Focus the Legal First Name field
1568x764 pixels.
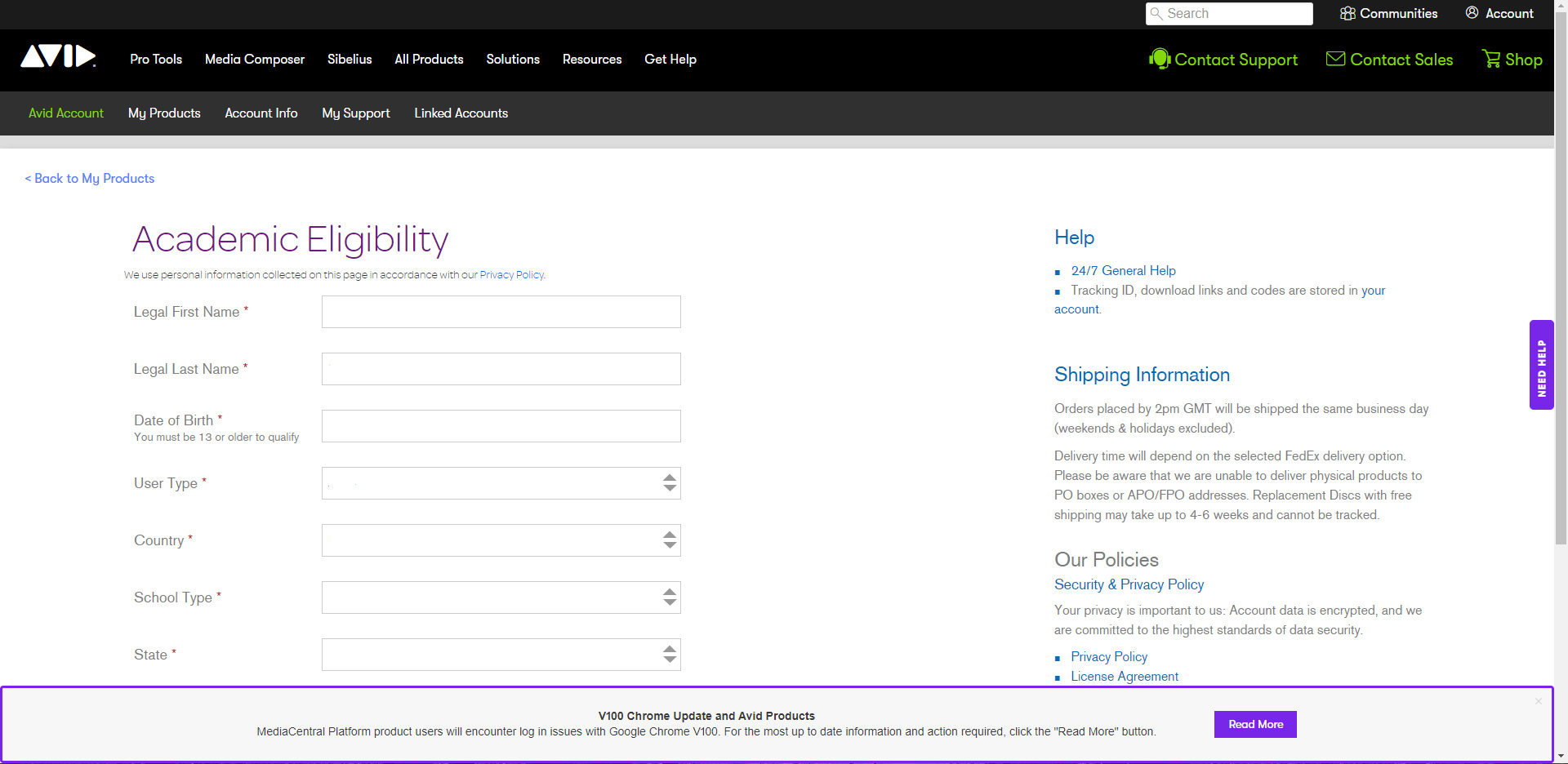(501, 312)
